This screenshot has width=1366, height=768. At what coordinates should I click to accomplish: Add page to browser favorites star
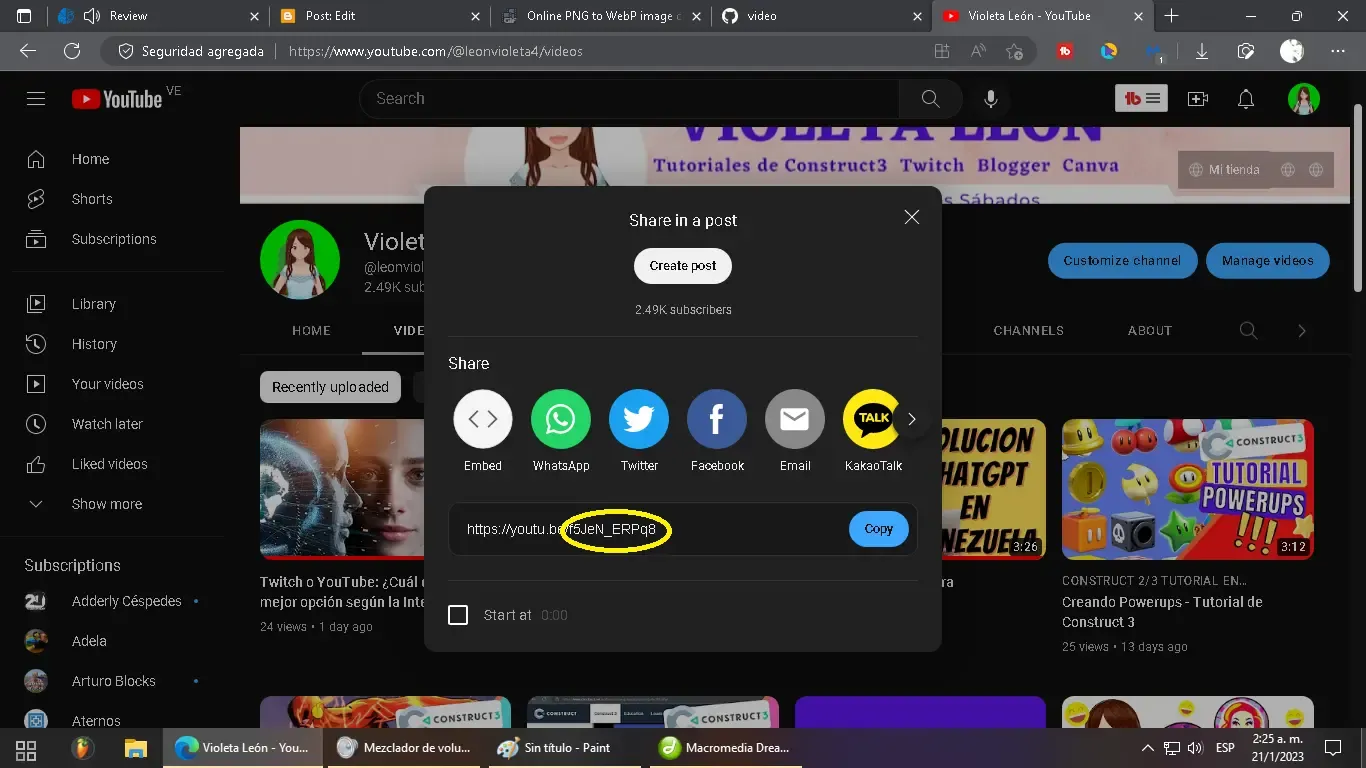coord(1014,51)
